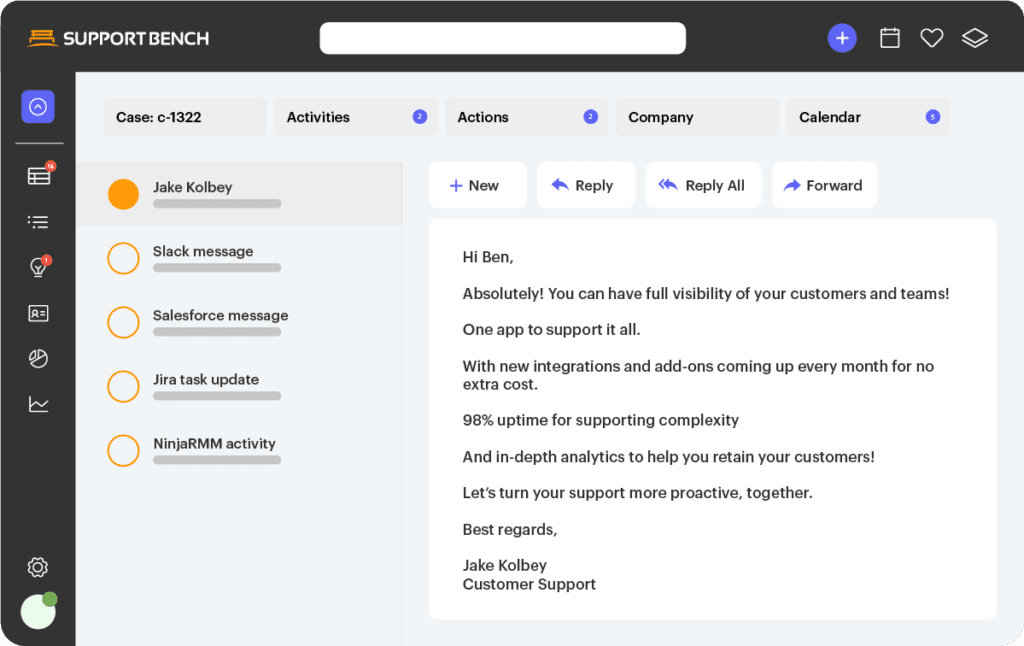Collapse sidebar using the purple chevron button

(x=38, y=106)
